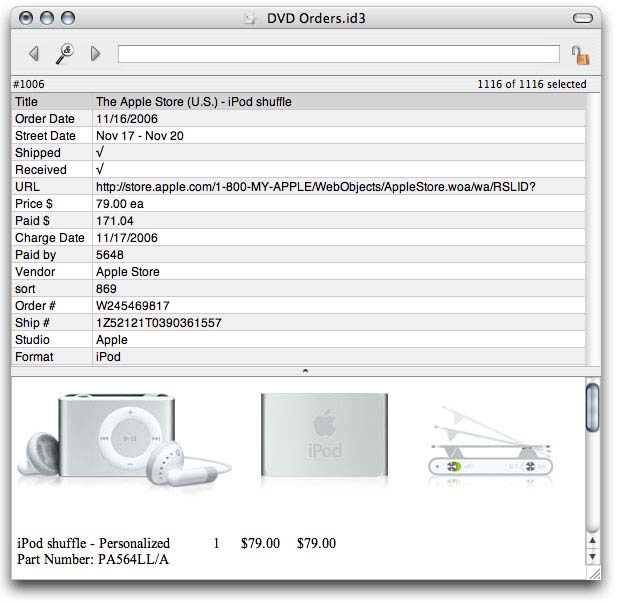The image size is (619, 603).
Task: Click the record number #1006
Action: tap(29, 84)
